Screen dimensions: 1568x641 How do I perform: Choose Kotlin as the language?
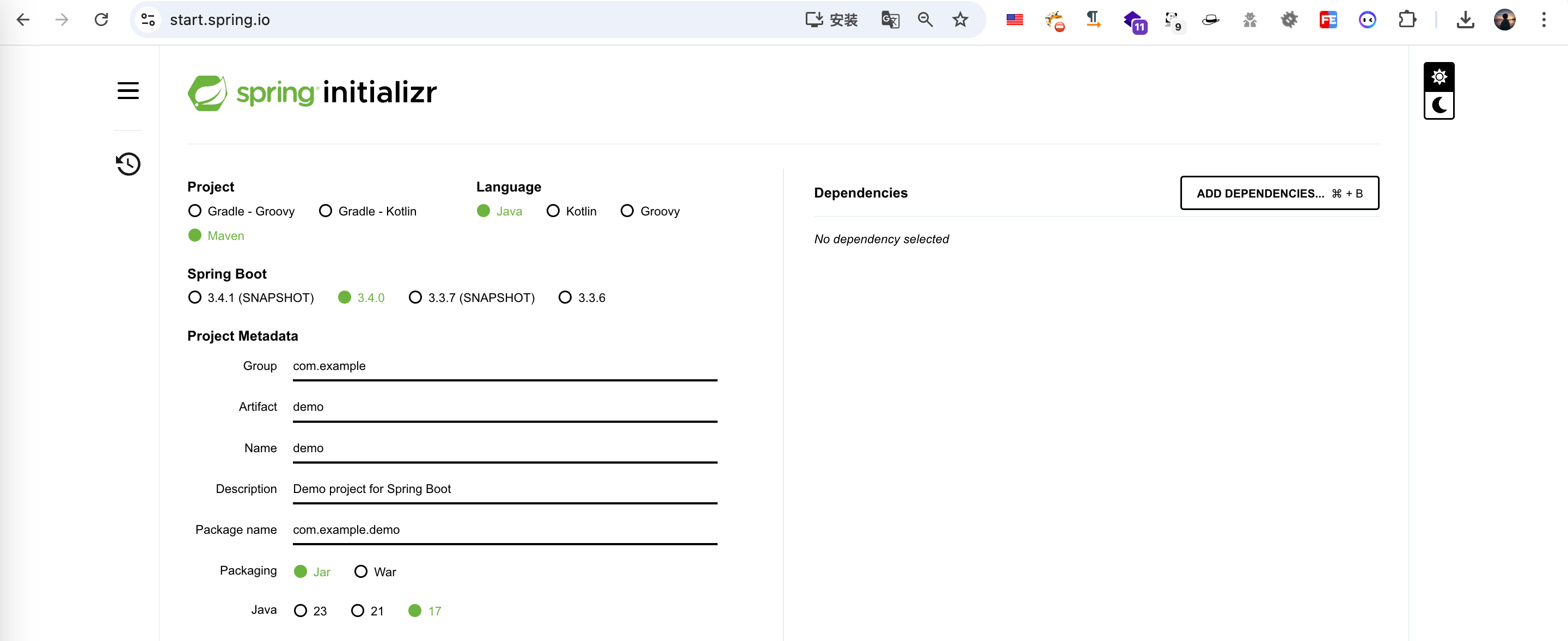tap(572, 211)
